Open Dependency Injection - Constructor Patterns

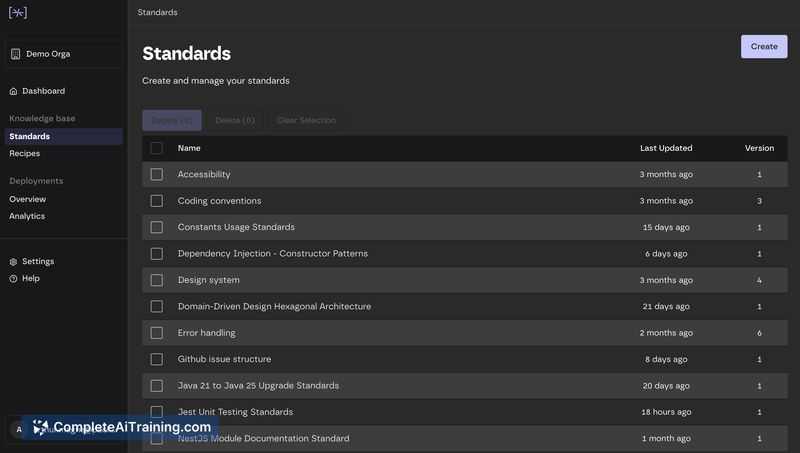click(272, 254)
